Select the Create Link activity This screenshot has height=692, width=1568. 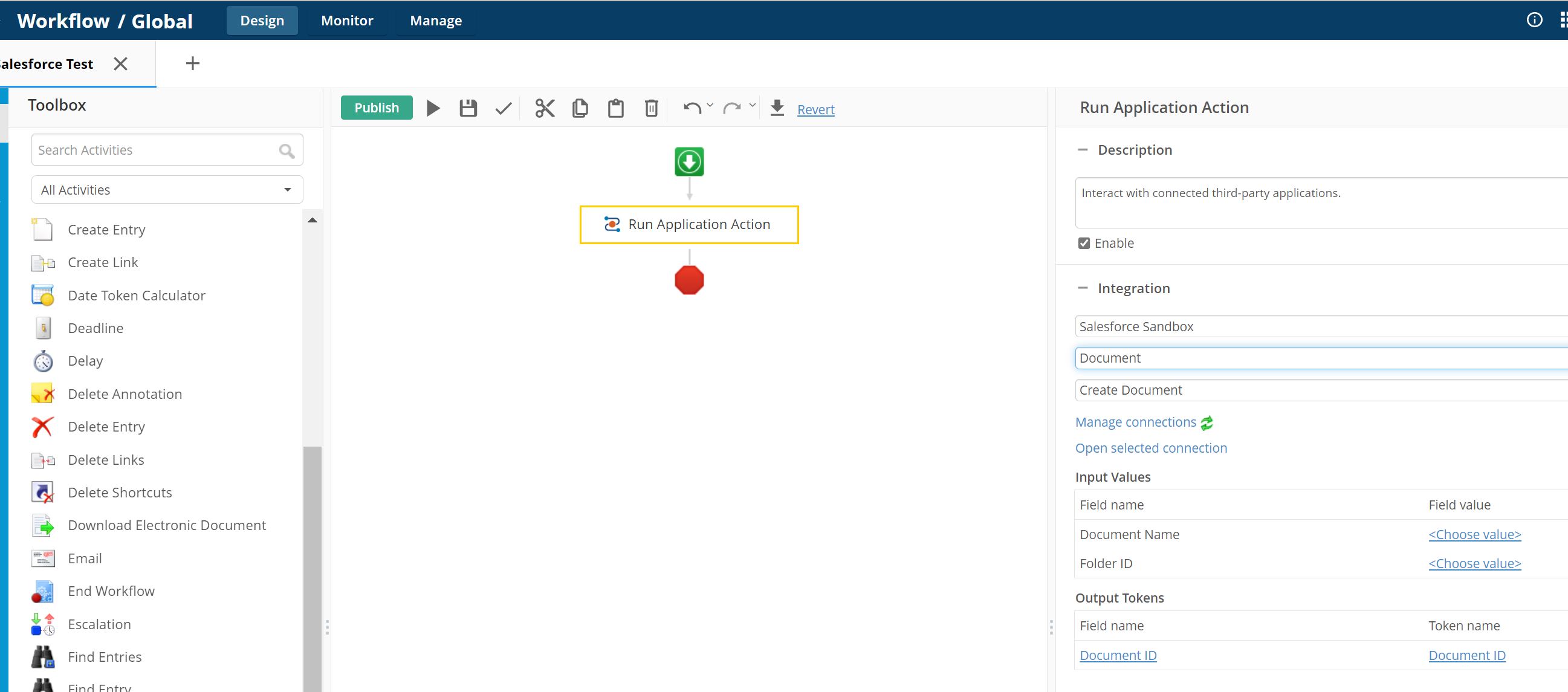pyautogui.click(x=103, y=262)
